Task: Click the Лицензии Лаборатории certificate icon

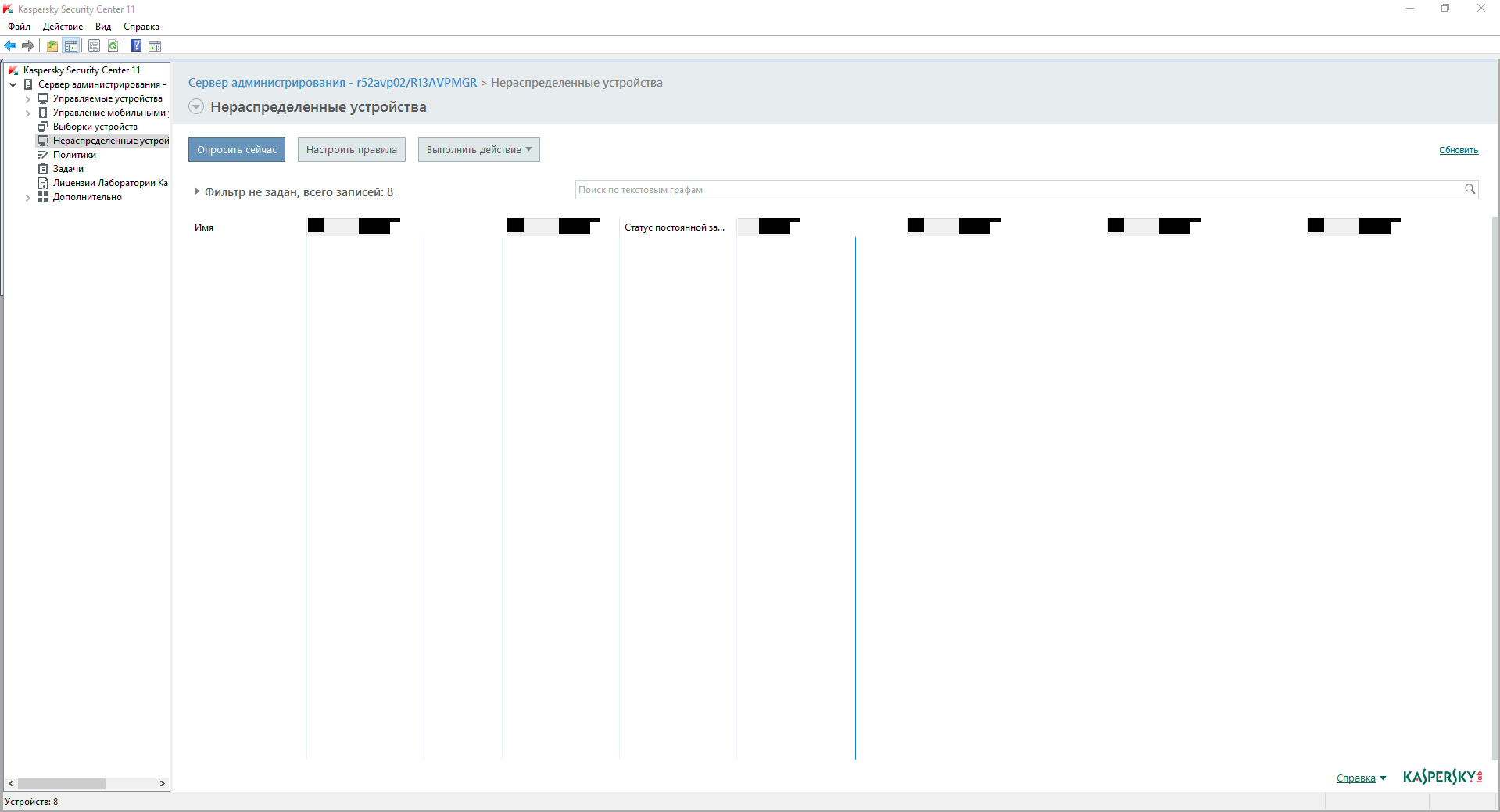Action: point(43,183)
